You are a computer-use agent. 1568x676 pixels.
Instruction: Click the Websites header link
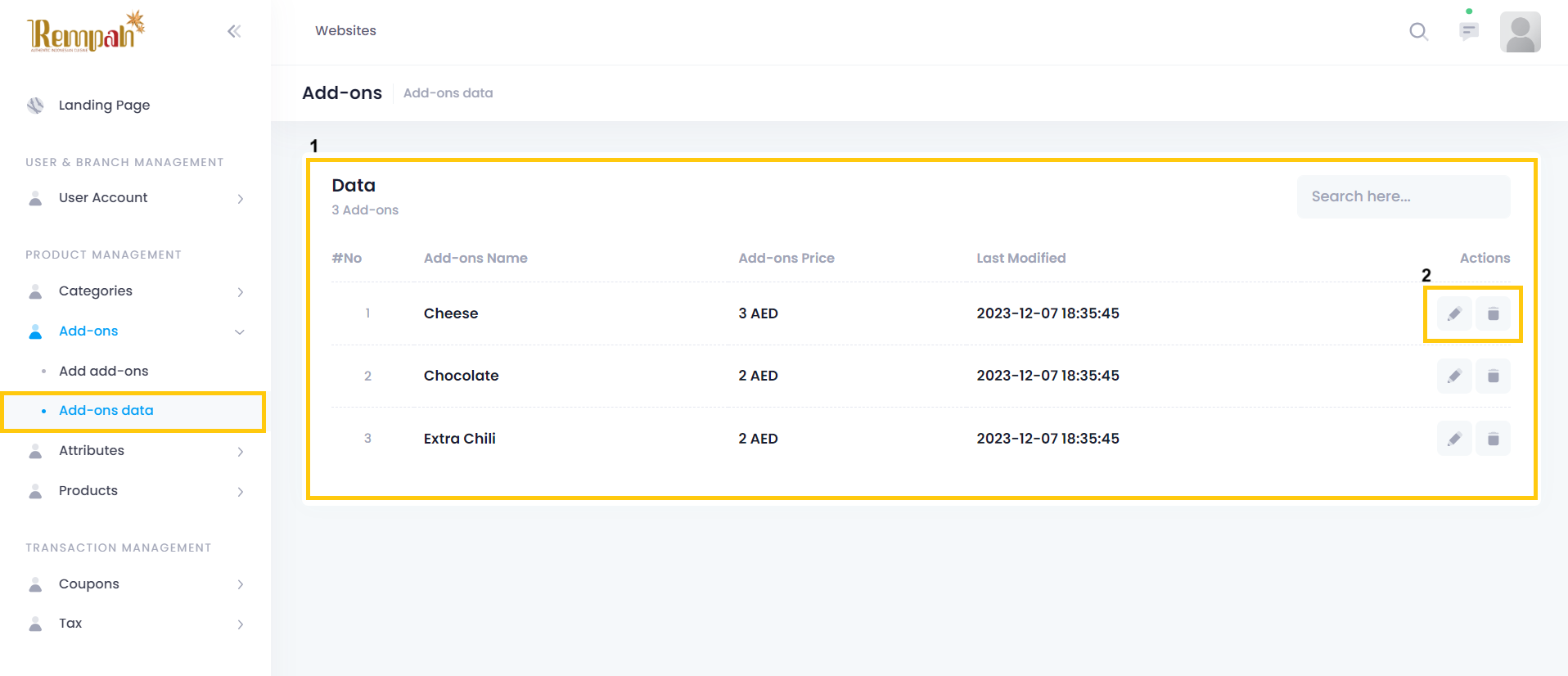(x=345, y=31)
